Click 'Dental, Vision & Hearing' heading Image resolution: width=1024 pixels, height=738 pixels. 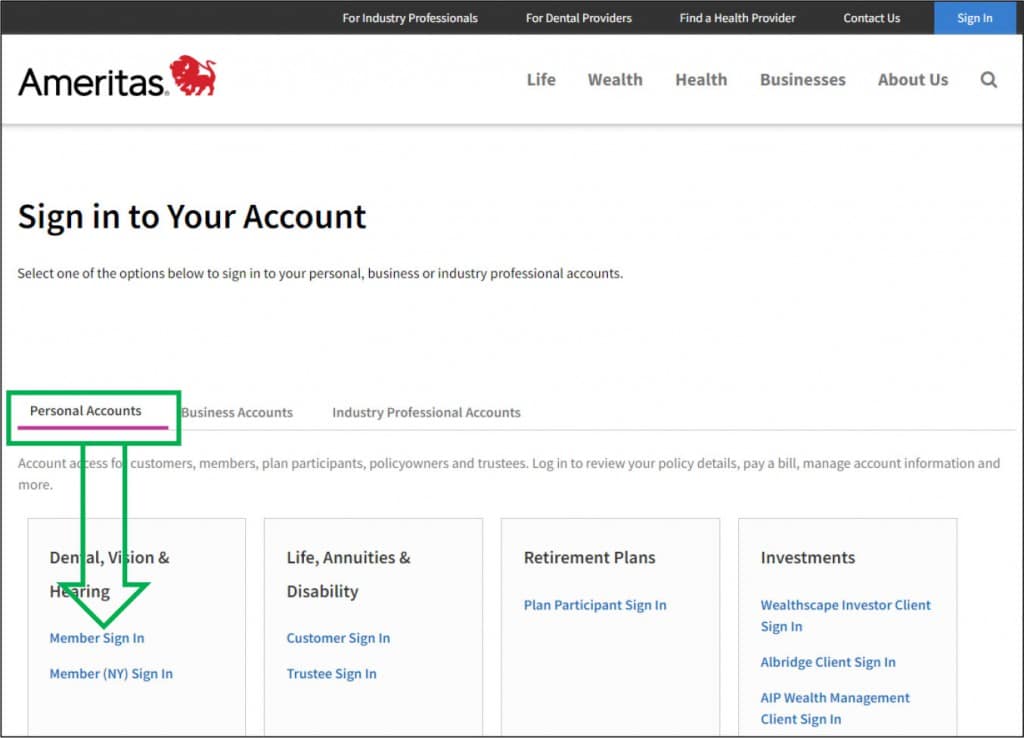coord(109,575)
